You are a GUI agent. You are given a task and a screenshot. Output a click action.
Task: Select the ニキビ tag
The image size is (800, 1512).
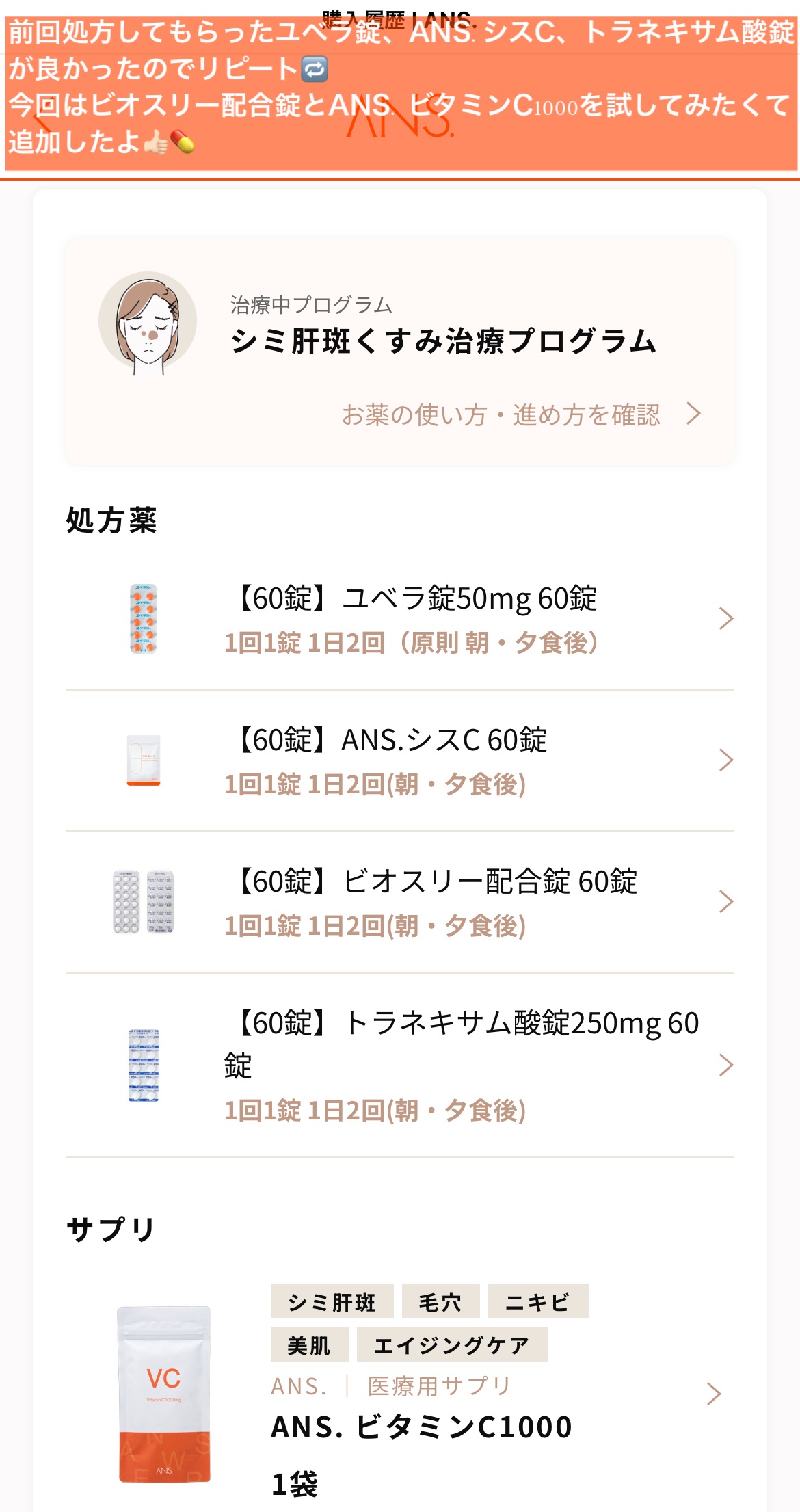coord(537,1301)
